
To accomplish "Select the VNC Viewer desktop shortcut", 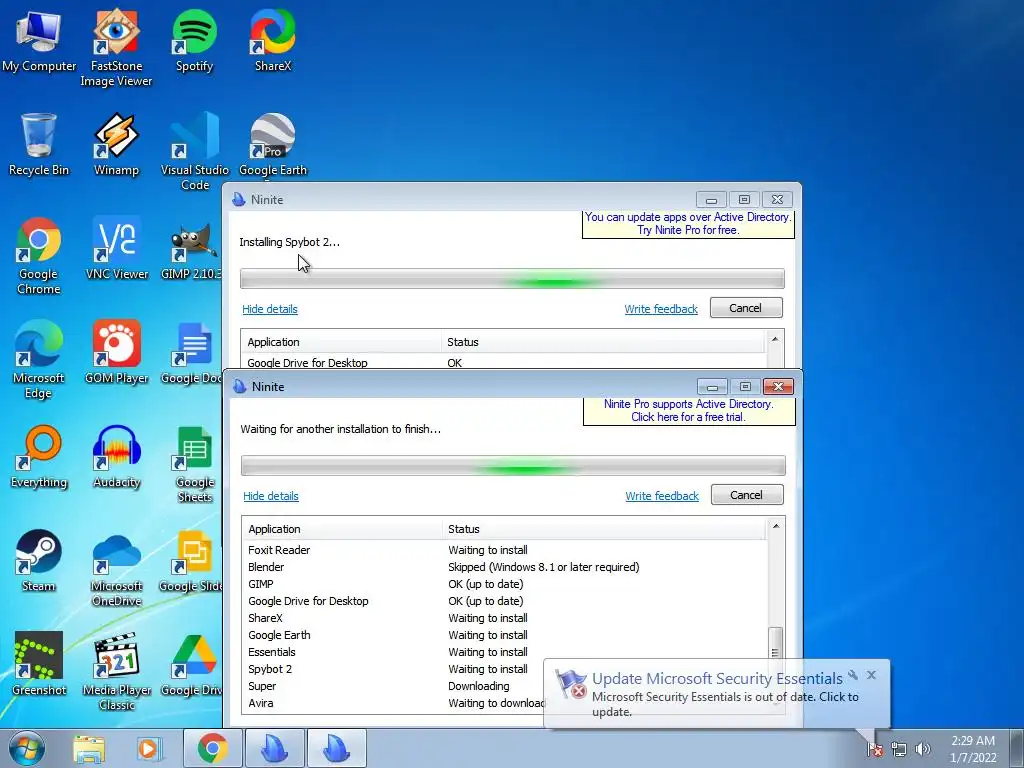I will click(x=117, y=248).
